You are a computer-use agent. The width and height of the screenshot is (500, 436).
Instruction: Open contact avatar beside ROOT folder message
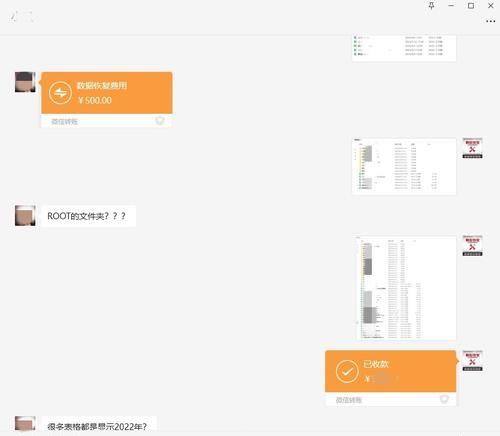25,216
